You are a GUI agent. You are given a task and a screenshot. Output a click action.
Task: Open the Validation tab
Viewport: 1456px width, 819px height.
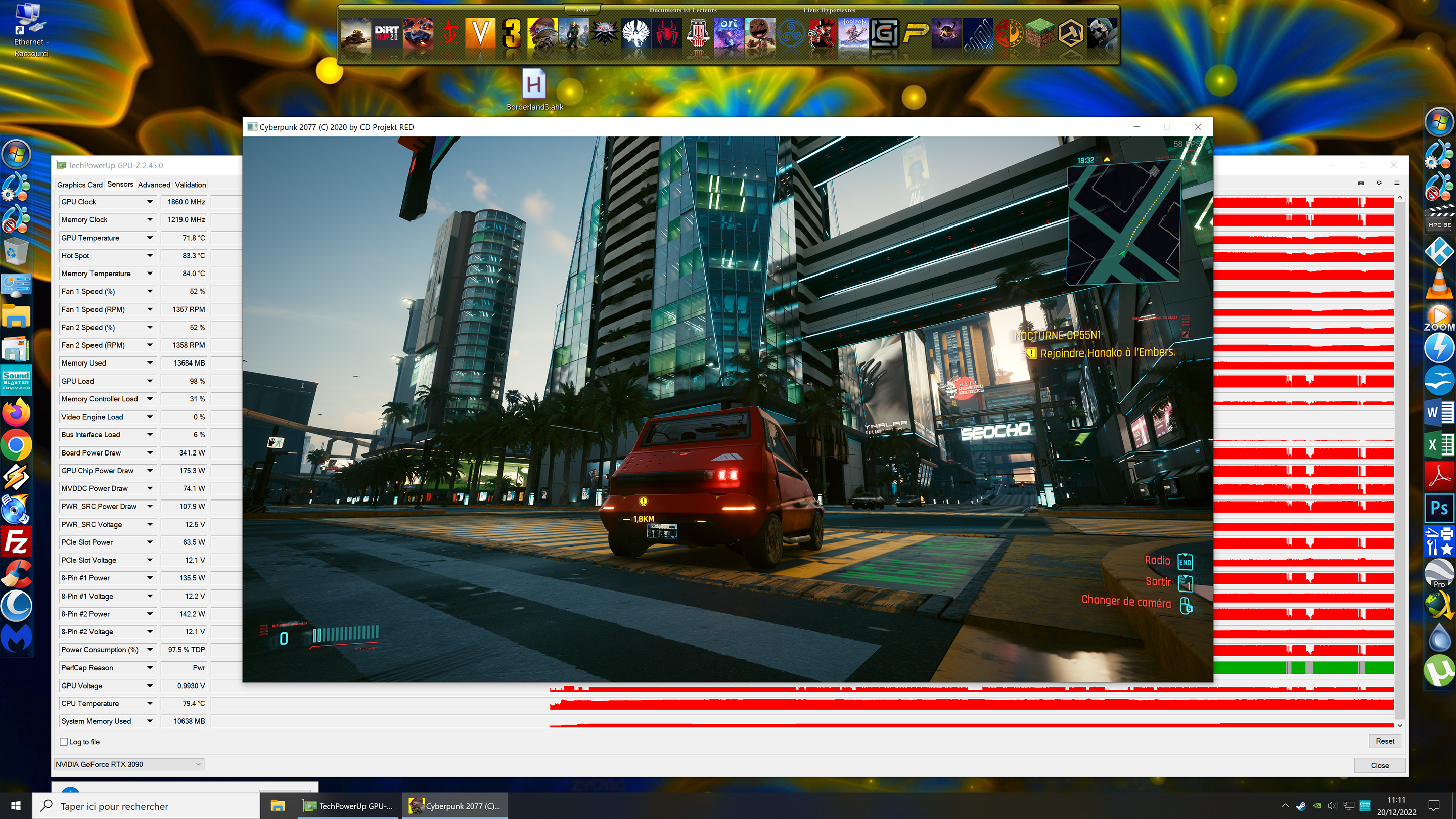[x=191, y=185]
